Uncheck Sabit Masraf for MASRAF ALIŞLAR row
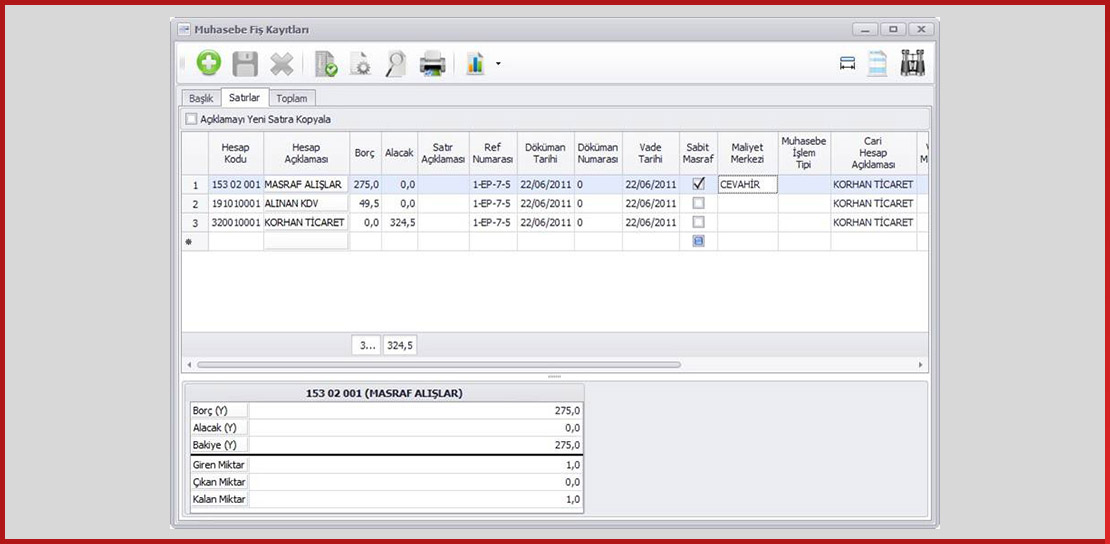This screenshot has width=1110, height=544. (698, 184)
